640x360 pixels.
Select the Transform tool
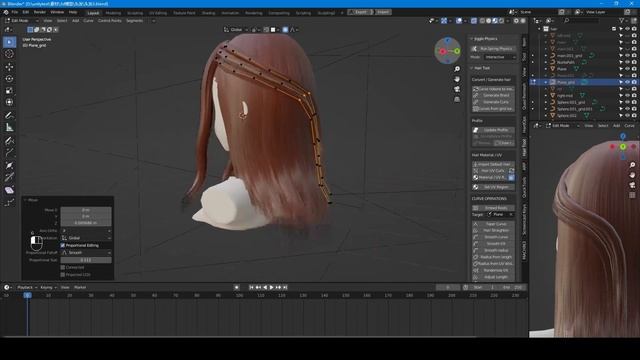9,102
